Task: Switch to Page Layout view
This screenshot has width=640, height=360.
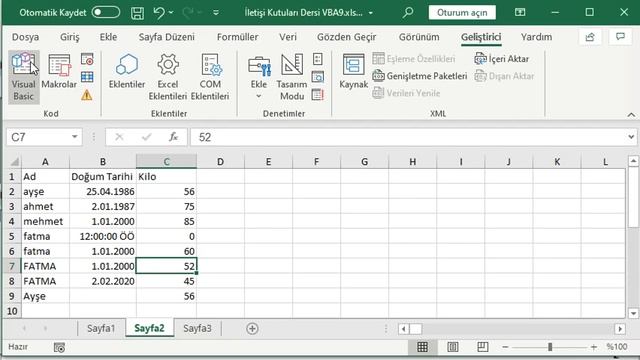Action: 453,347
